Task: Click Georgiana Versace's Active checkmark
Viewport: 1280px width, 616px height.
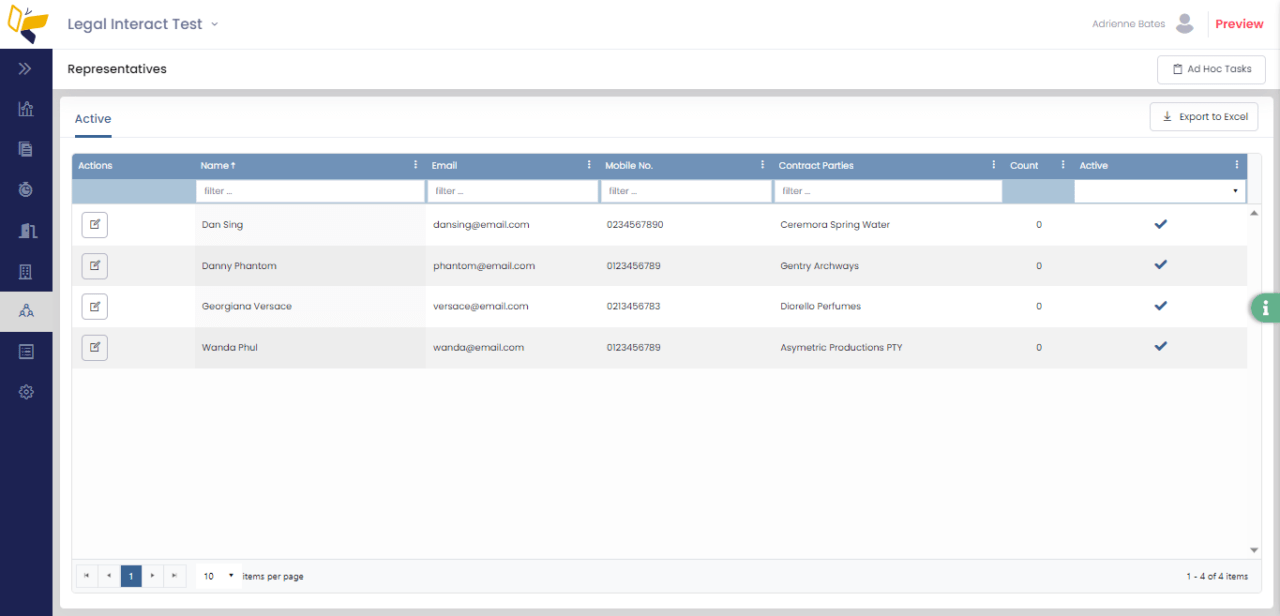Action: tap(1161, 306)
